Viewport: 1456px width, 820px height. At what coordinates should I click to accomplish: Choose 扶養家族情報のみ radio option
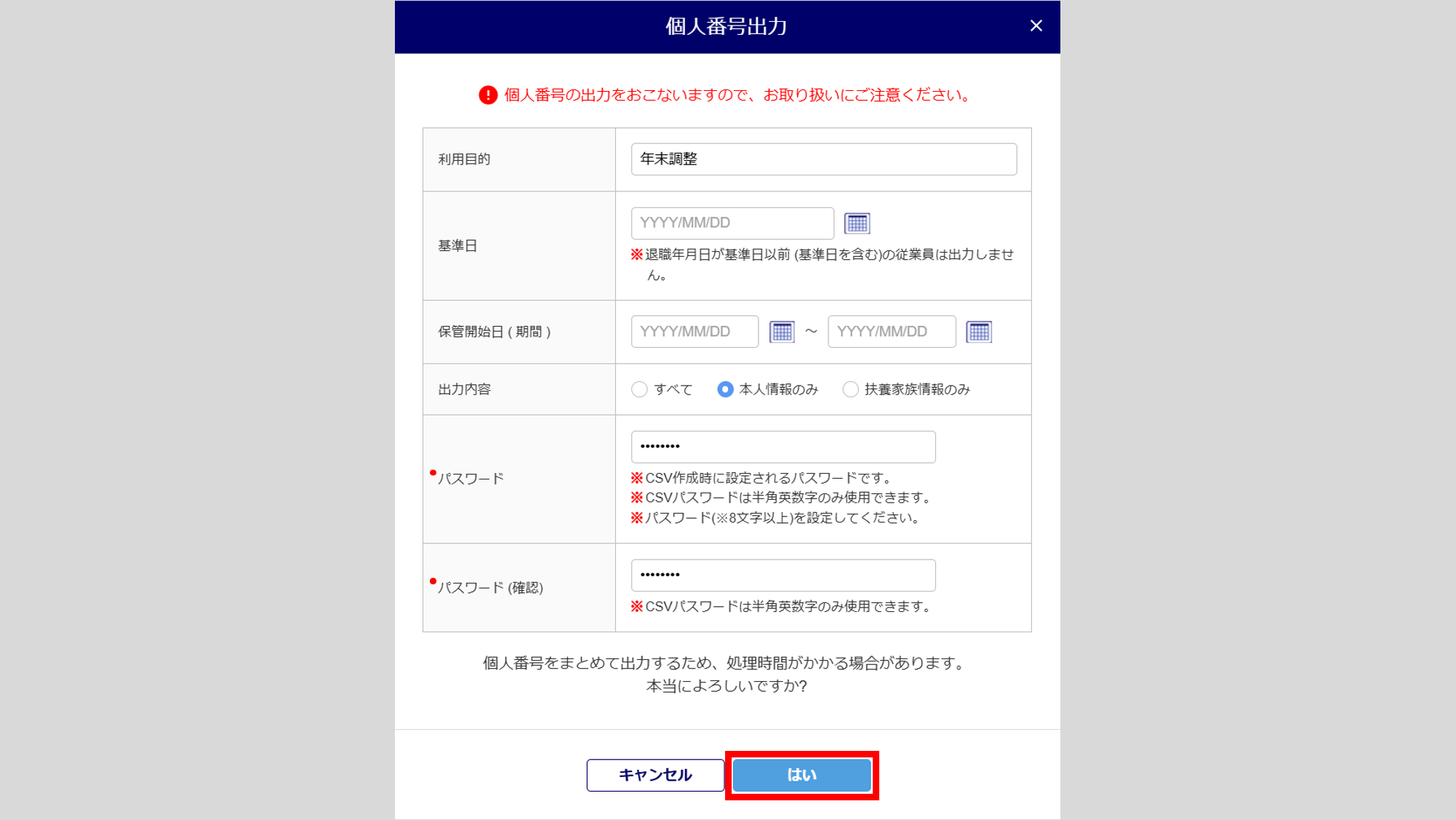(850, 389)
